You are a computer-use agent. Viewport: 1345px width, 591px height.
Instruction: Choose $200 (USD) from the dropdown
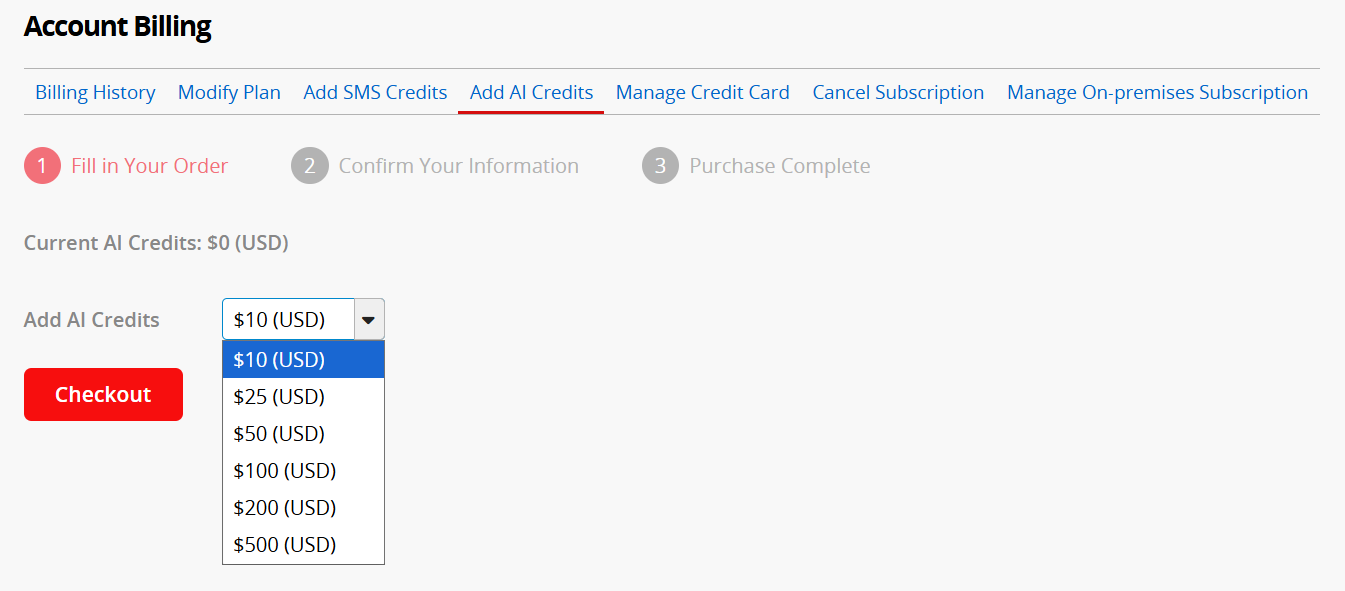point(303,508)
